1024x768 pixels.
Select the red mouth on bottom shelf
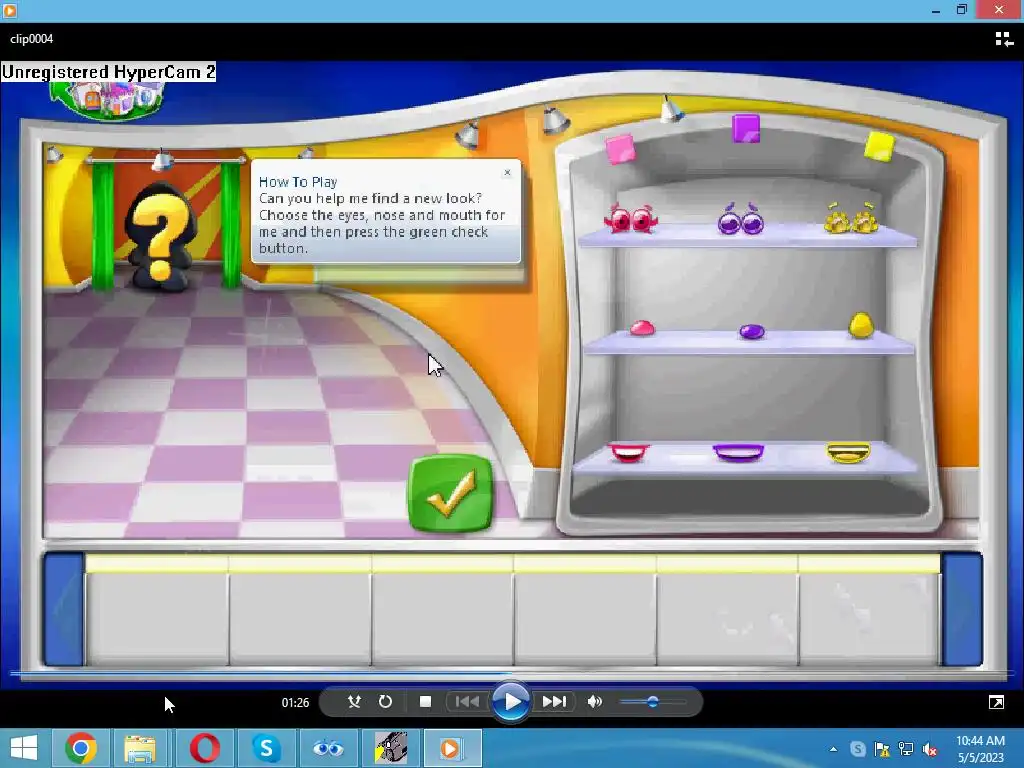(629, 453)
